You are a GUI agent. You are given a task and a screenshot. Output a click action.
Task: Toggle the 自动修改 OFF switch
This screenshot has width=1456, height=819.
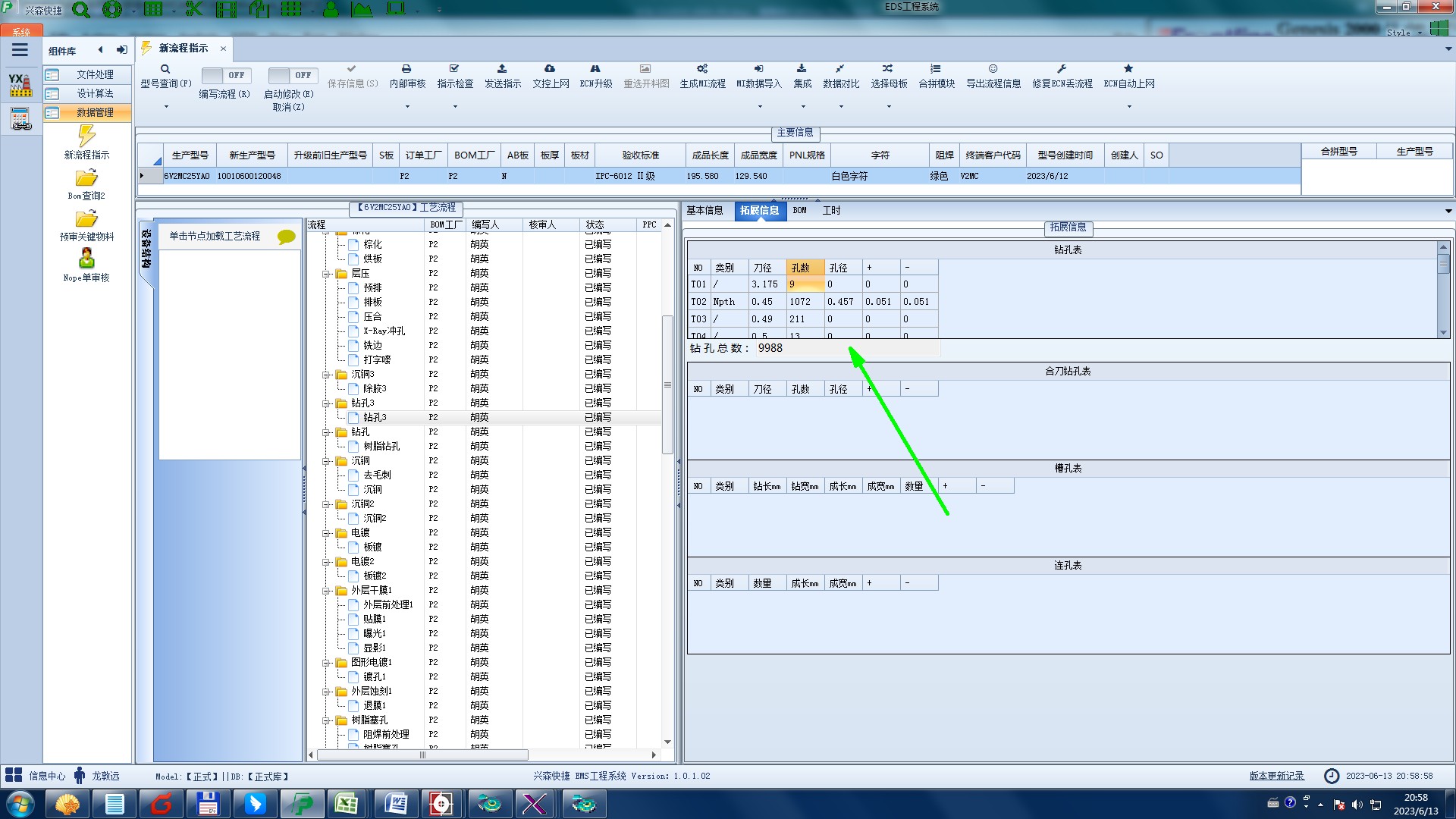point(291,75)
